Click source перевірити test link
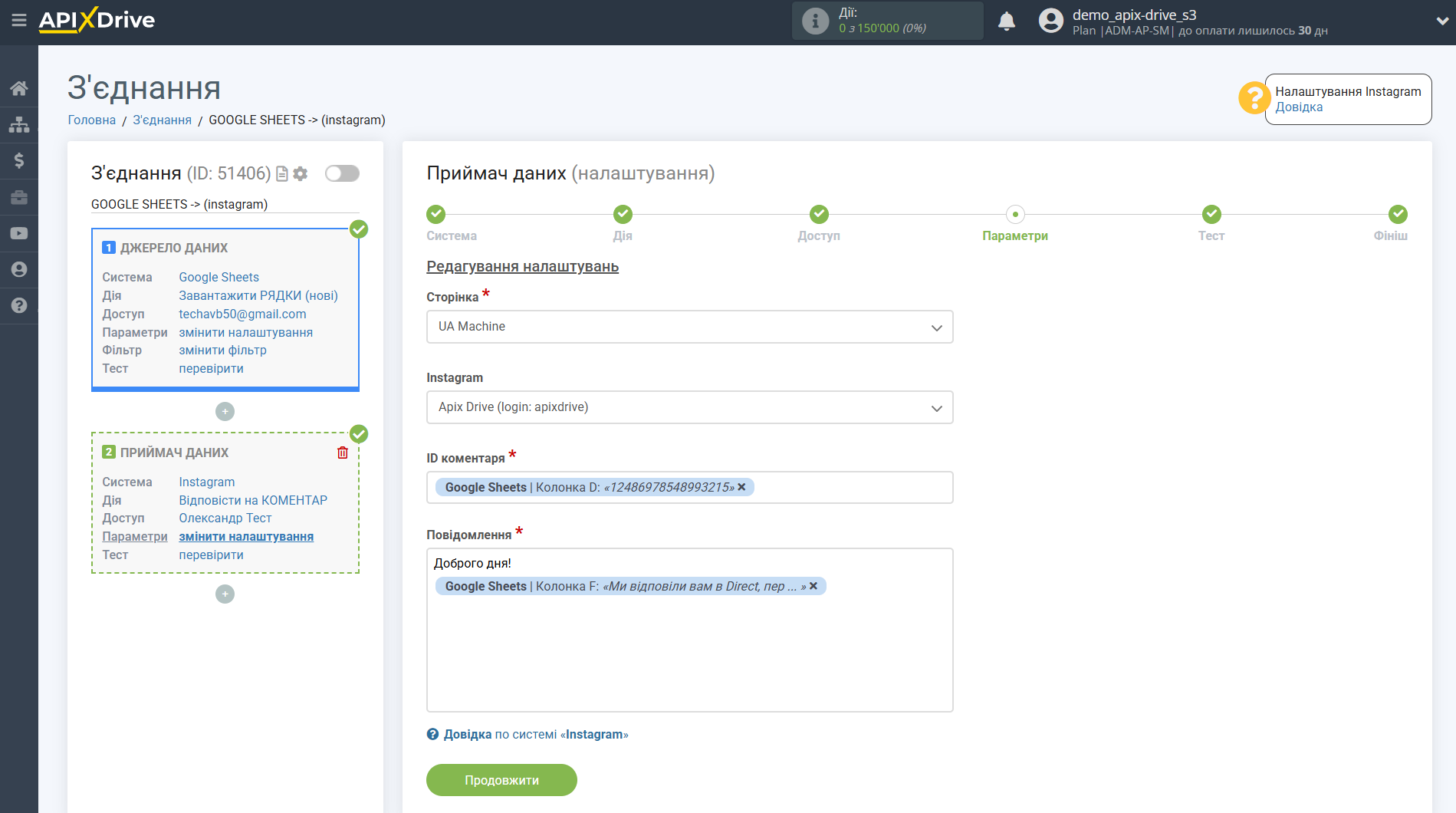The image size is (1456, 813). (211, 369)
